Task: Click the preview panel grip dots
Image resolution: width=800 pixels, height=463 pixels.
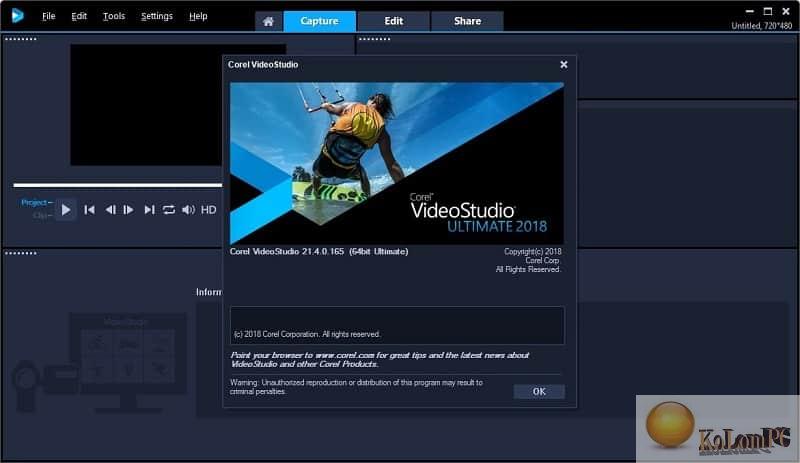Action: (20, 39)
